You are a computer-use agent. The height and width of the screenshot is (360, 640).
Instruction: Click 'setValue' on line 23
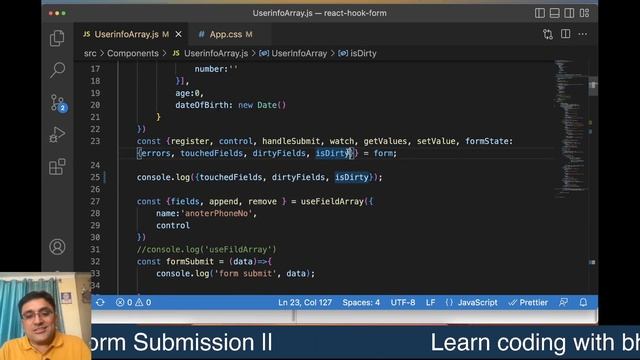click(x=436, y=141)
